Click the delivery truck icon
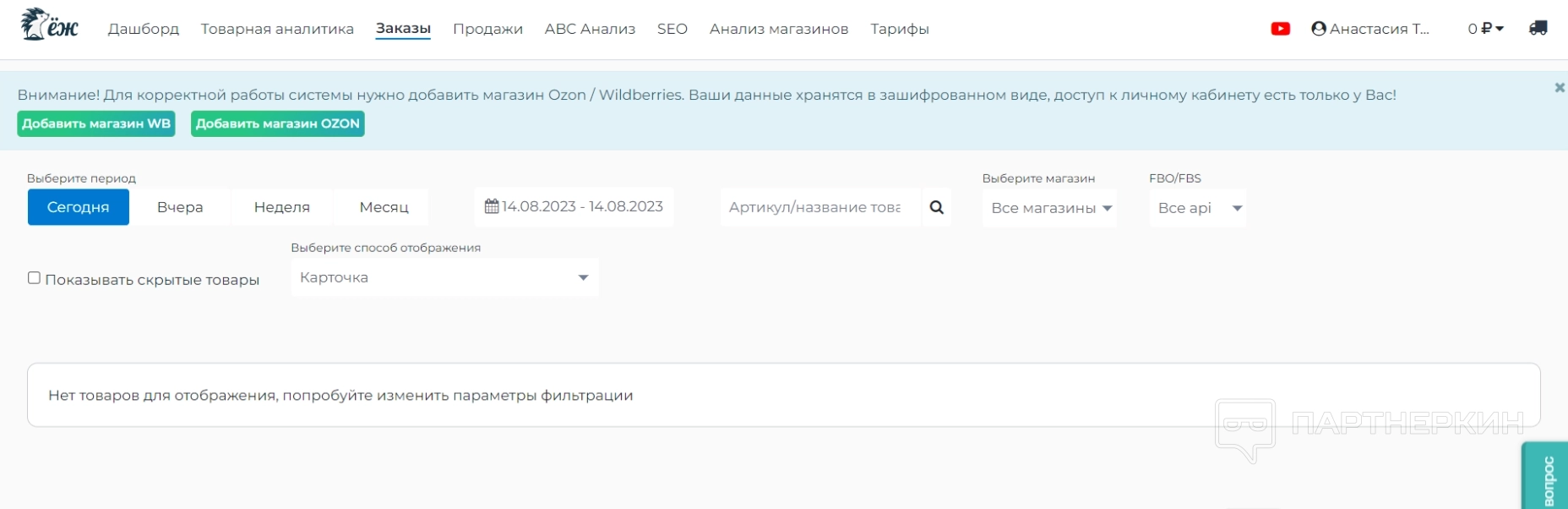This screenshot has height=509, width=1568. (1538, 28)
